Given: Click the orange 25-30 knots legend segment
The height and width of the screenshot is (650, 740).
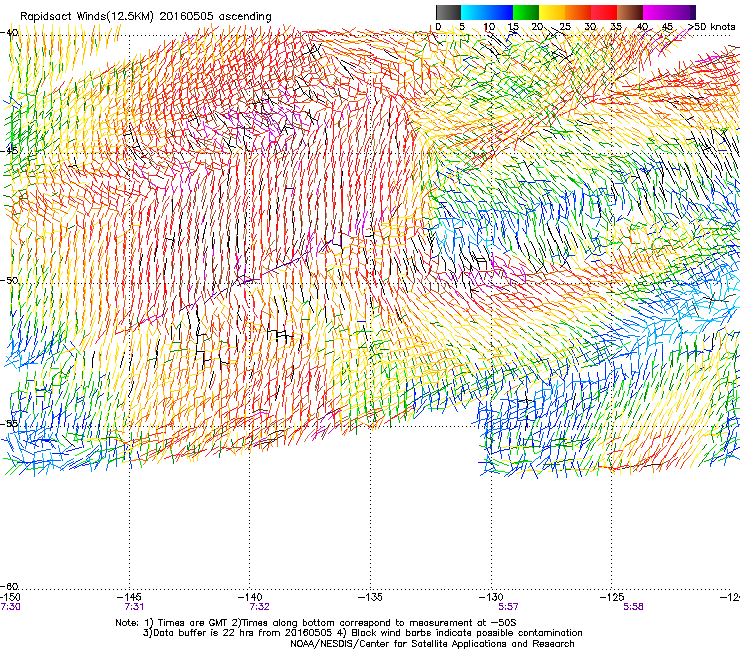Looking at the screenshot, I should (x=578, y=12).
